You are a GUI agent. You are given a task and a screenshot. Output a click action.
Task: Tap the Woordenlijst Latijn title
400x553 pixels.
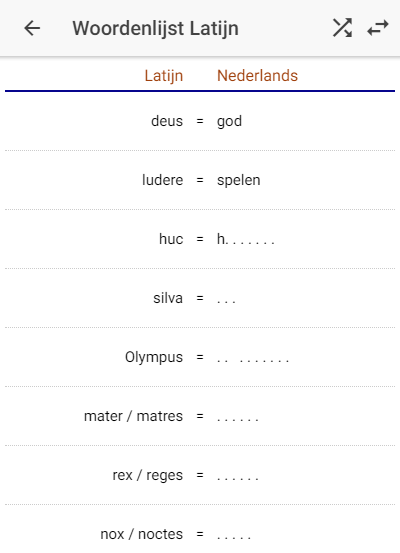click(156, 28)
